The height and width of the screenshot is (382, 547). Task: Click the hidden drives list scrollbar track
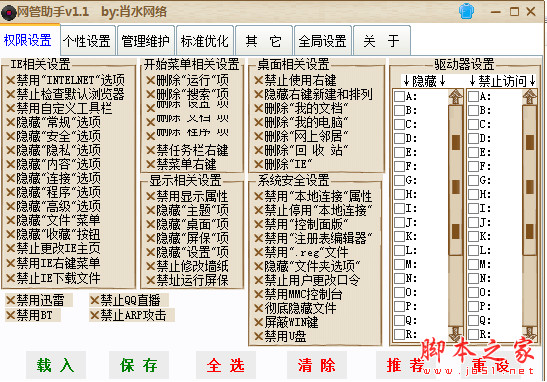pyautogui.click(x=455, y=215)
